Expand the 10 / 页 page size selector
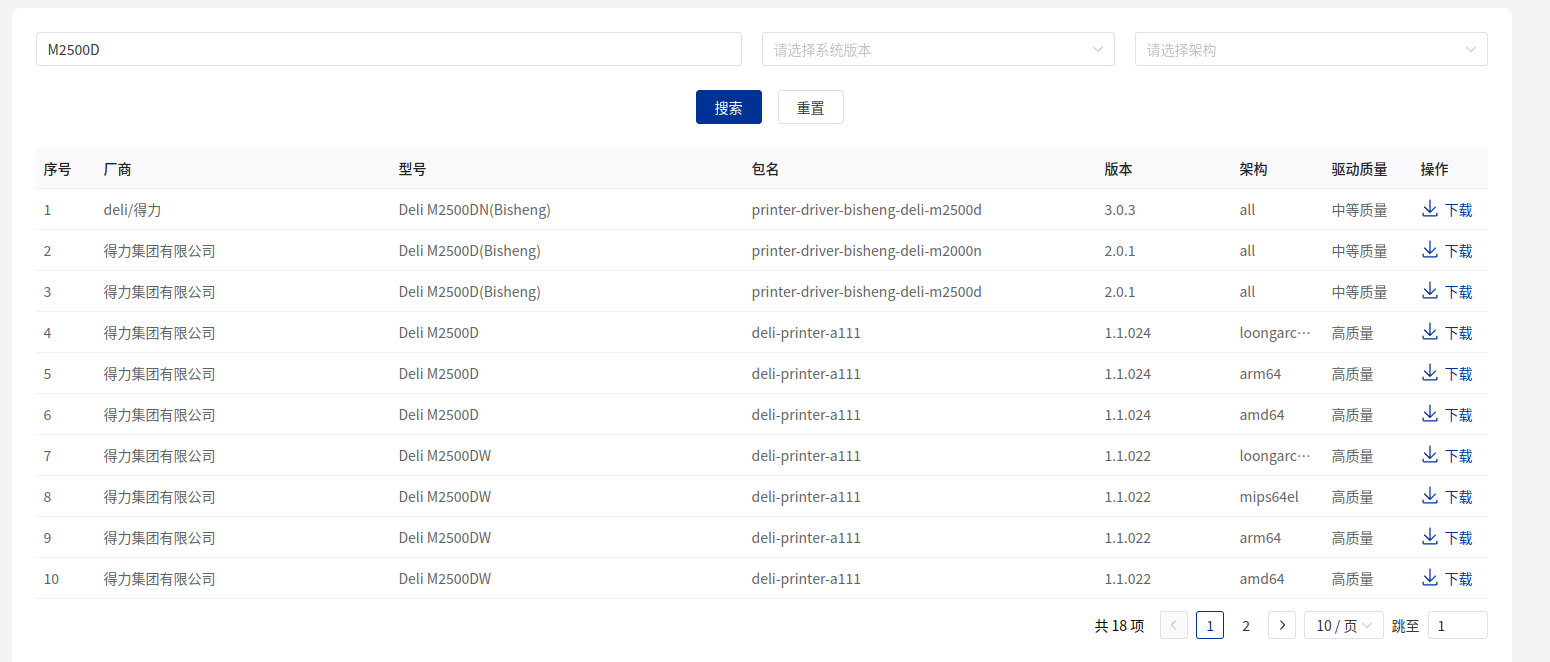This screenshot has height=662, width=1550. point(1344,625)
